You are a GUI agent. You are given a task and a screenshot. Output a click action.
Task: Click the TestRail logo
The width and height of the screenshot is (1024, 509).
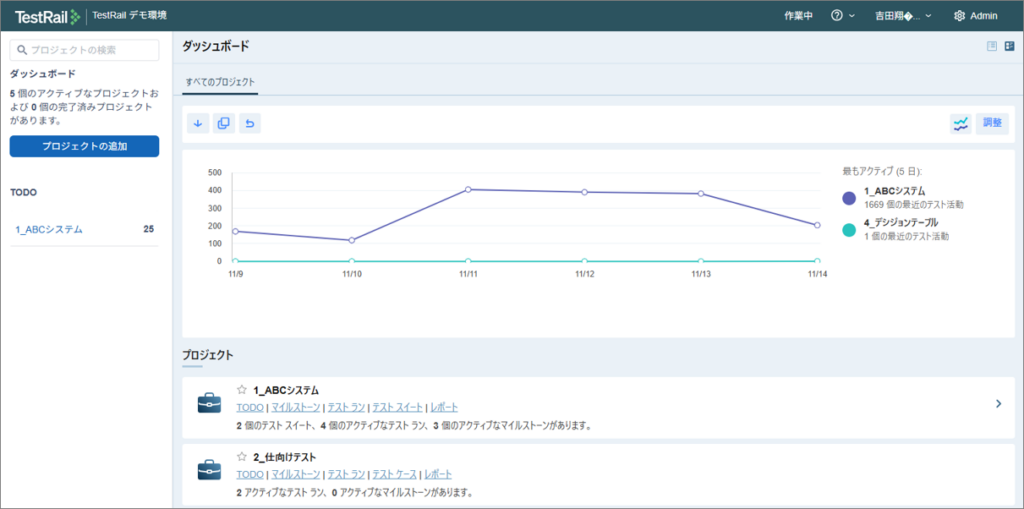[x=47, y=16]
